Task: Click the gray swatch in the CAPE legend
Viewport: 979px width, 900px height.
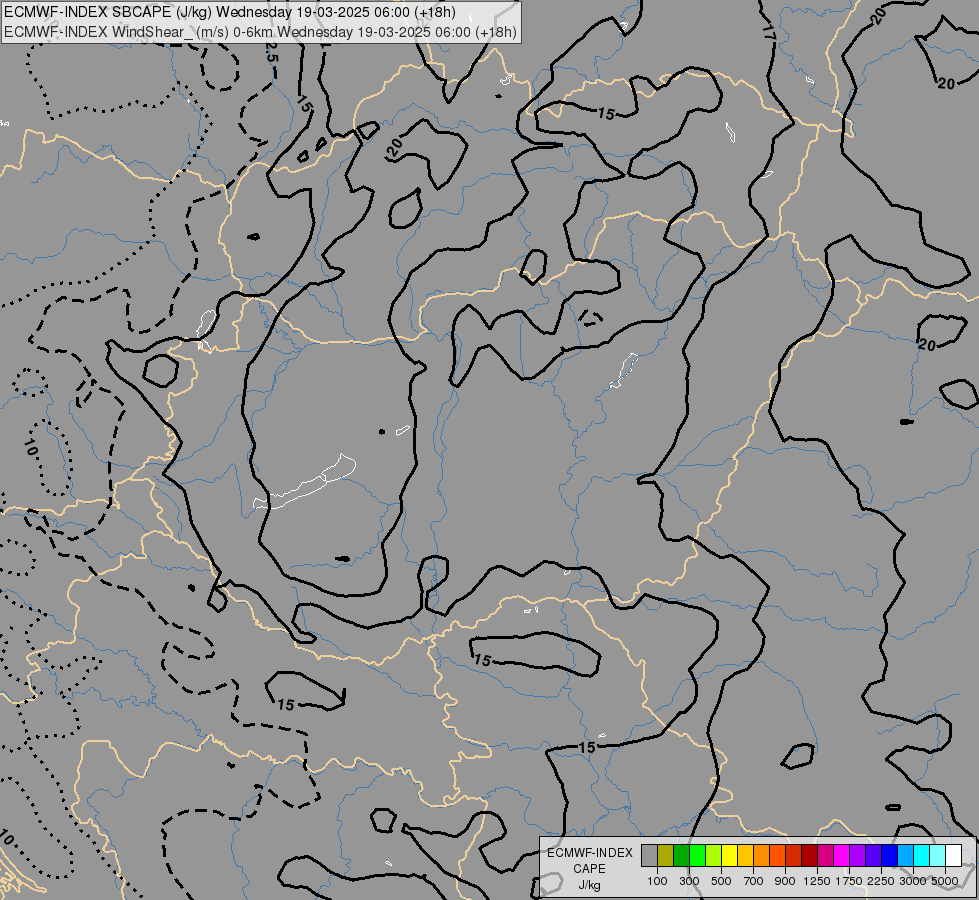Action: (649, 856)
